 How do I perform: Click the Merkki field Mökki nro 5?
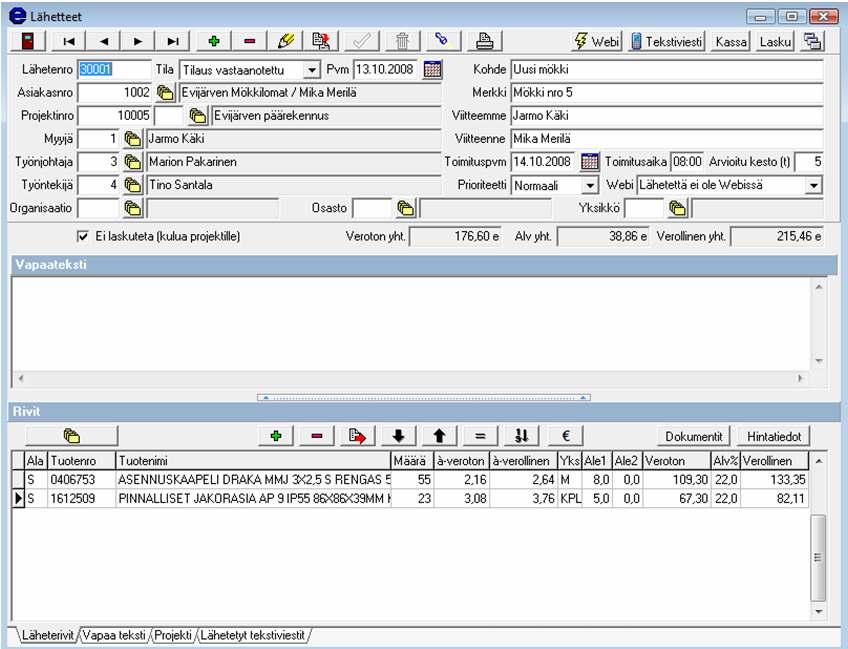click(x=667, y=92)
